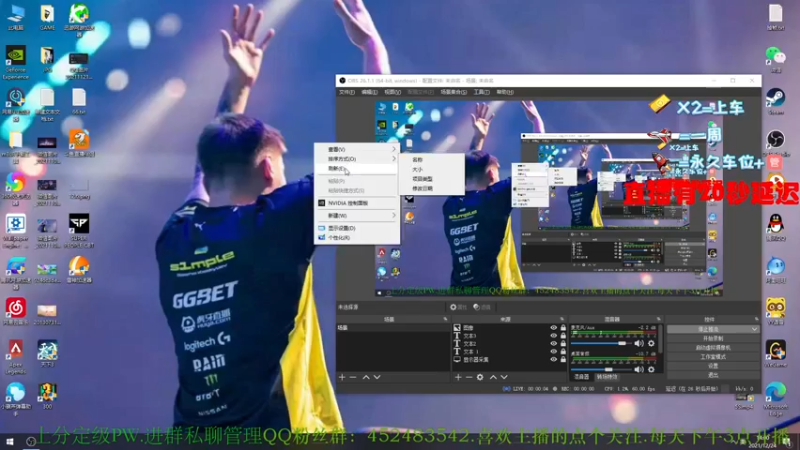Pop out the 场景 dock panel icon

click(445, 319)
